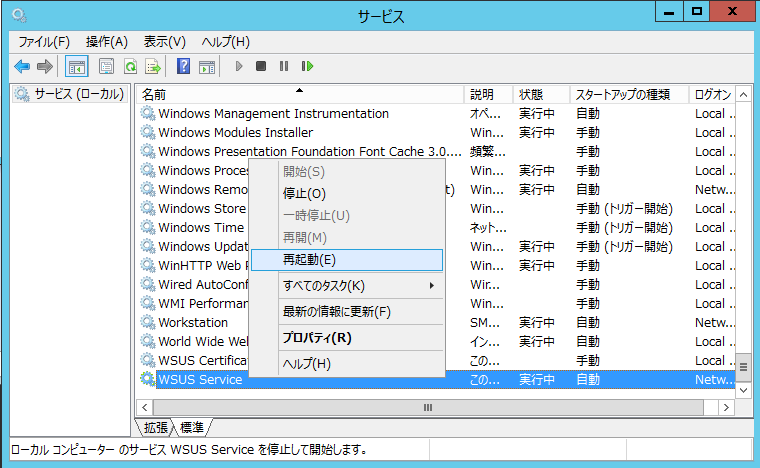Click the horizontal scrollbar thumb
The height and width of the screenshot is (468, 760).
428,408
